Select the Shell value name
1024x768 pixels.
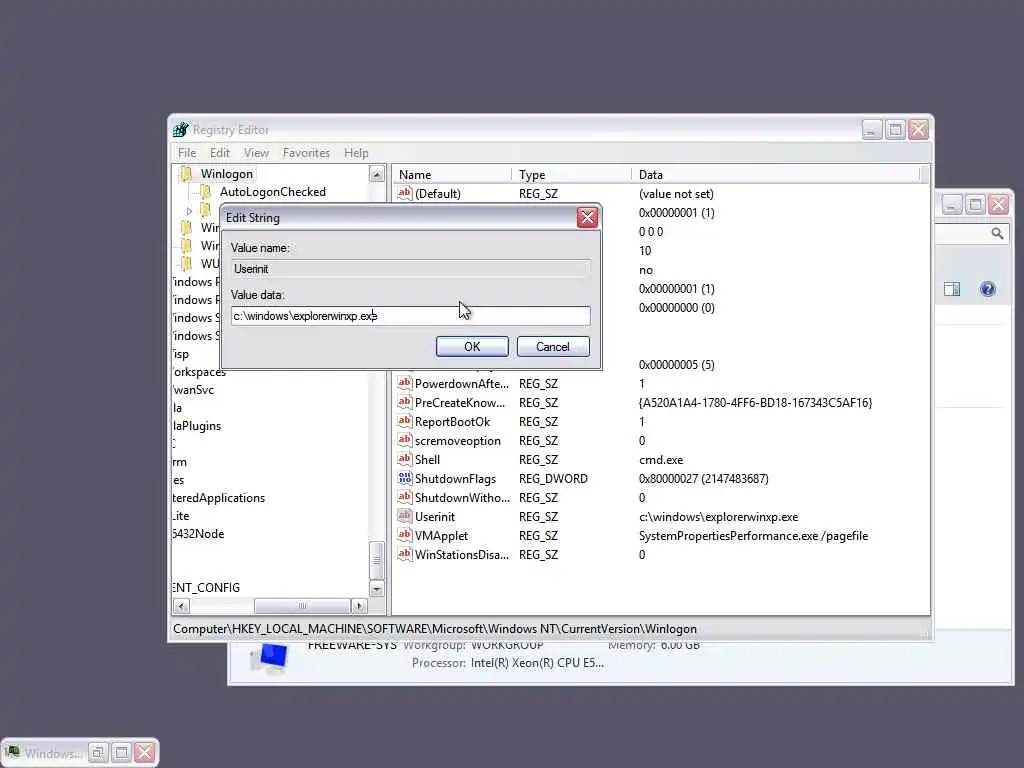click(x=427, y=460)
